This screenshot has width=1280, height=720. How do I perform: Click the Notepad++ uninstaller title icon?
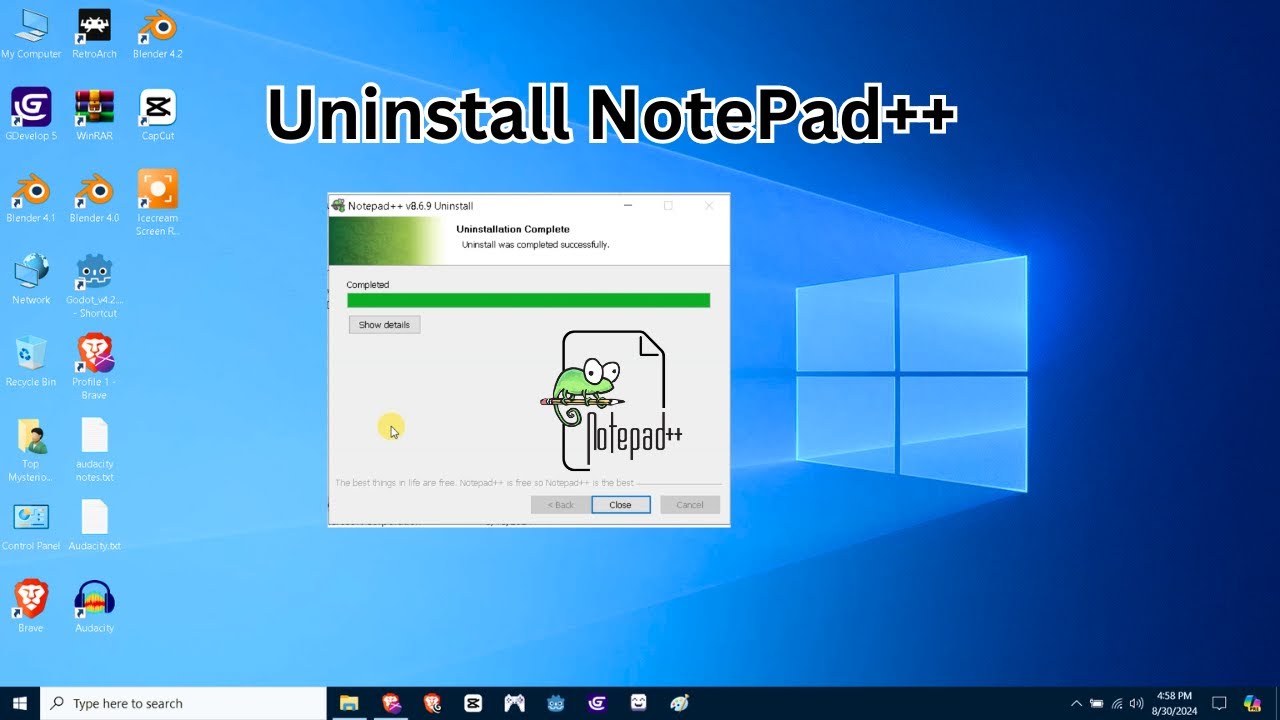coord(338,206)
